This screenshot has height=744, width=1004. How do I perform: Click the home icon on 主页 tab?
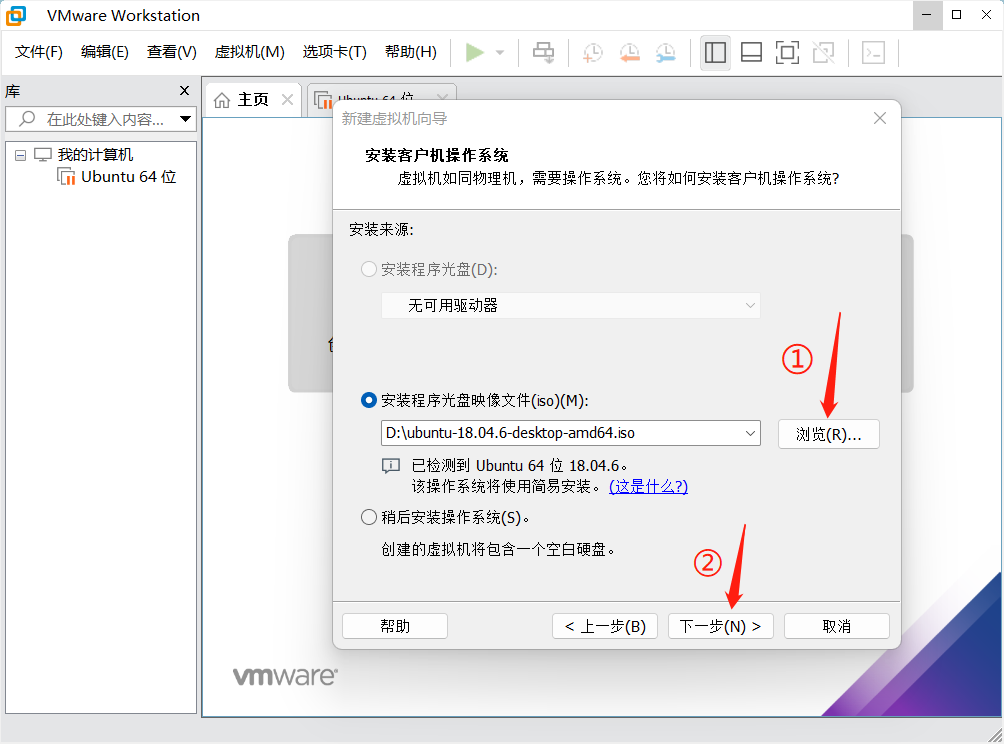coord(222,100)
